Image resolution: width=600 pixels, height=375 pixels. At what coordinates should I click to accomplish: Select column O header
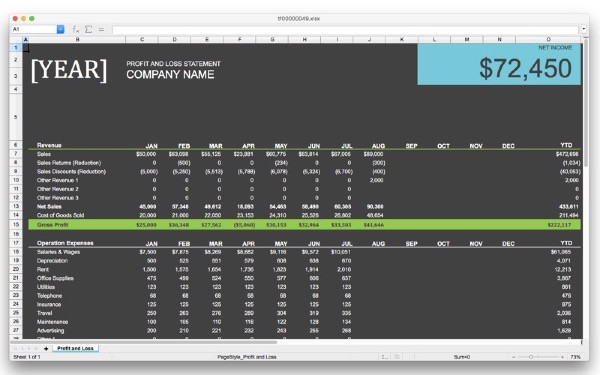[x=548, y=39]
